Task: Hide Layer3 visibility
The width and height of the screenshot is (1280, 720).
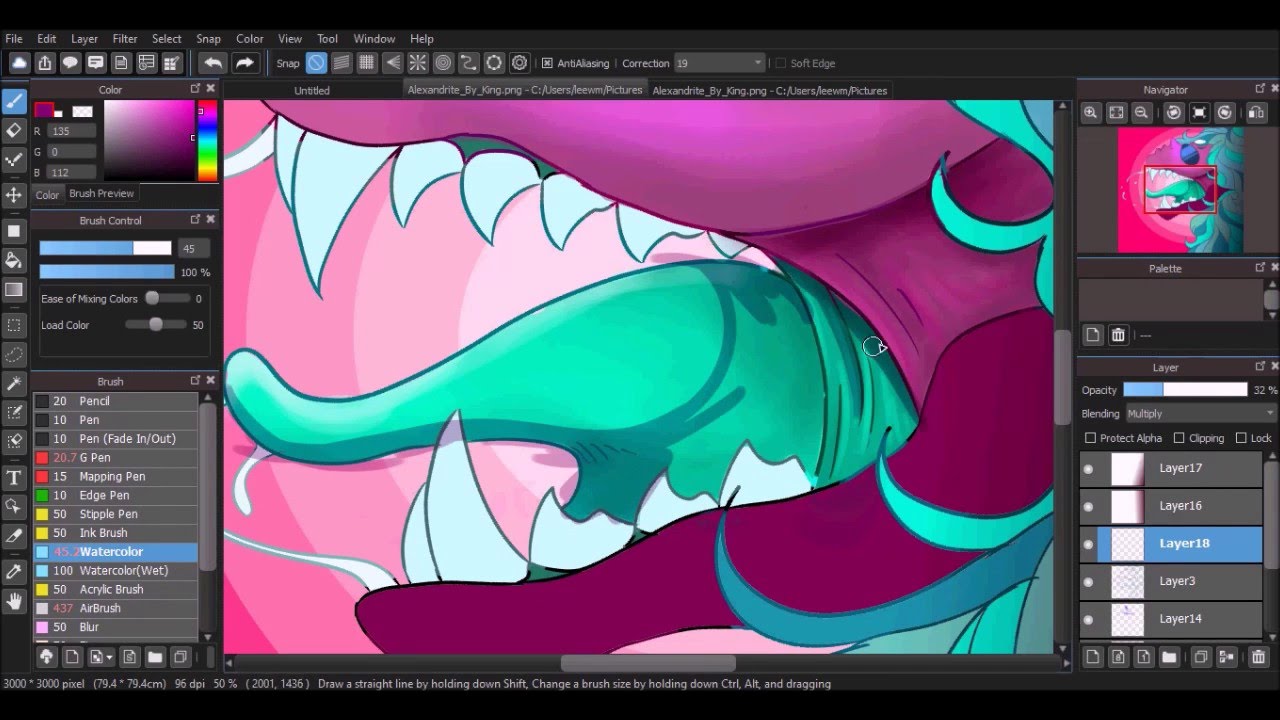Action: (1088, 581)
